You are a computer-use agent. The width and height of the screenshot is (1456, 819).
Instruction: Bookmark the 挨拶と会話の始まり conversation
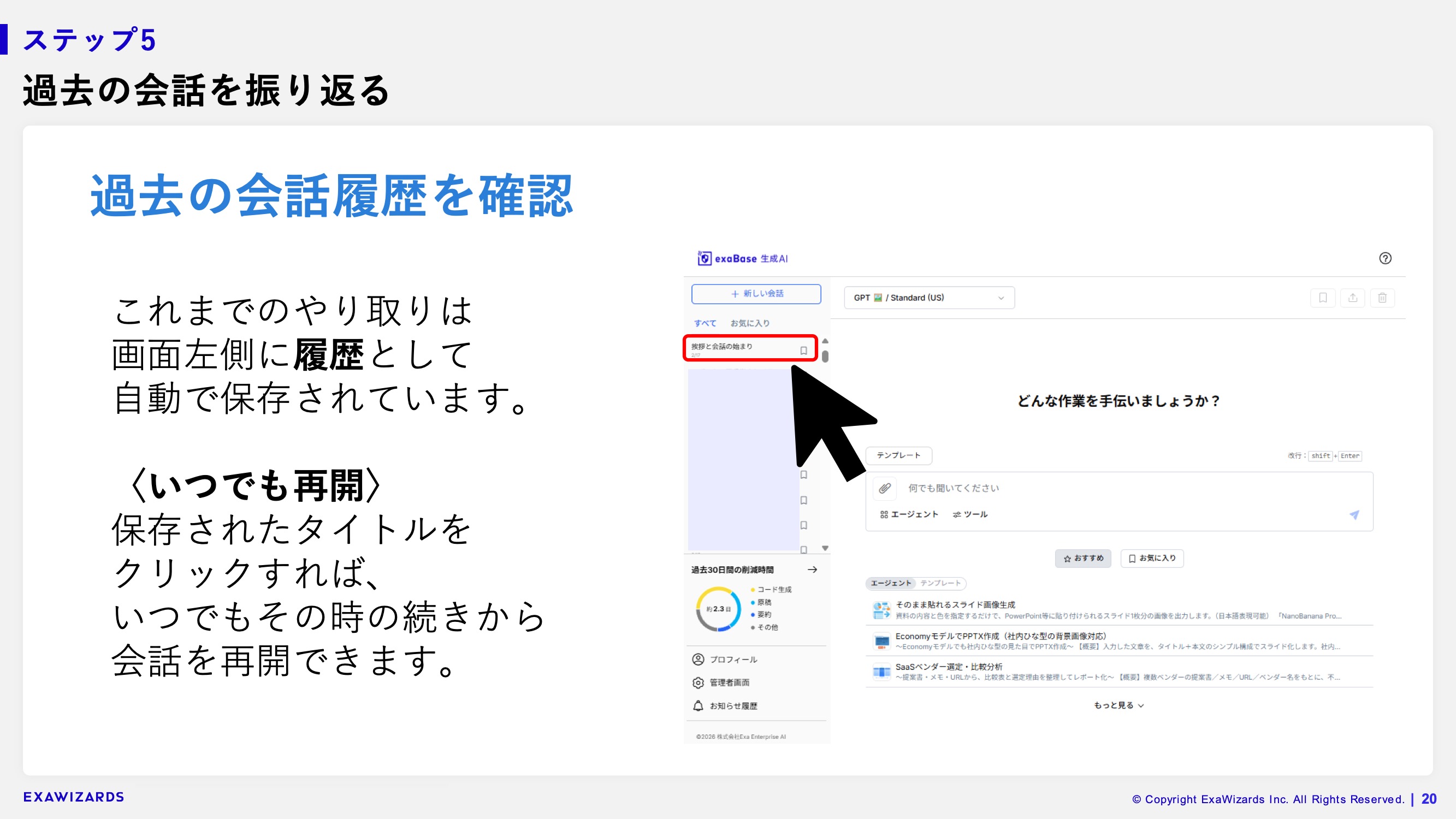tap(803, 351)
